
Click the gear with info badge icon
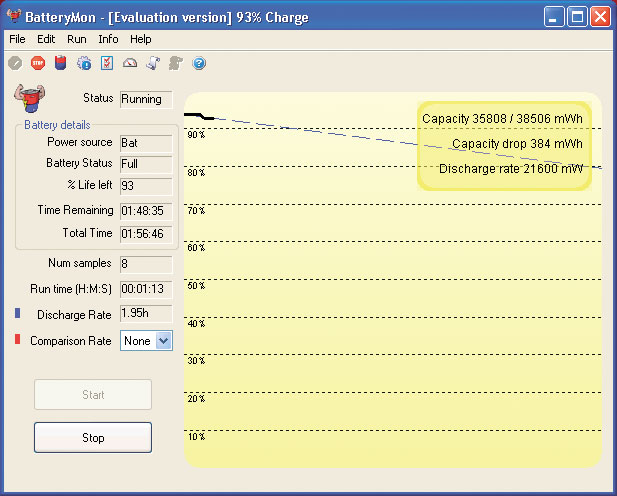pyautogui.click(x=84, y=63)
